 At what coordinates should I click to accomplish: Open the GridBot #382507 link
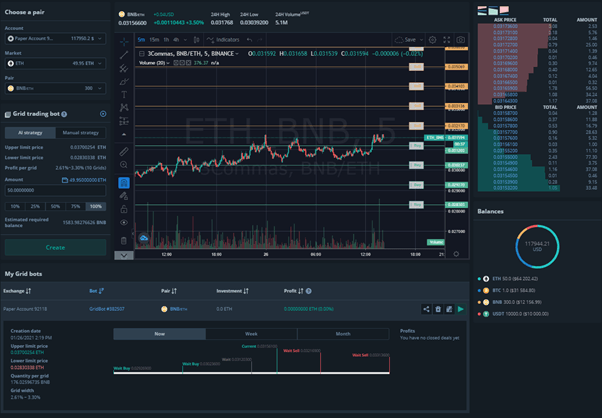pyautogui.click(x=107, y=309)
